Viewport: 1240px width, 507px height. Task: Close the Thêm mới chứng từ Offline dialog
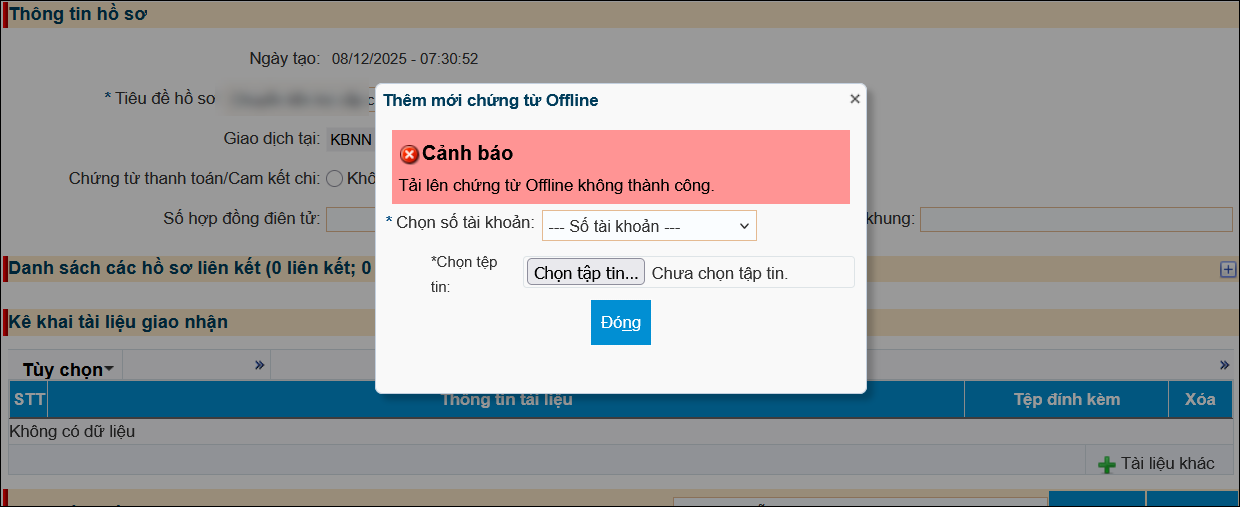(855, 99)
